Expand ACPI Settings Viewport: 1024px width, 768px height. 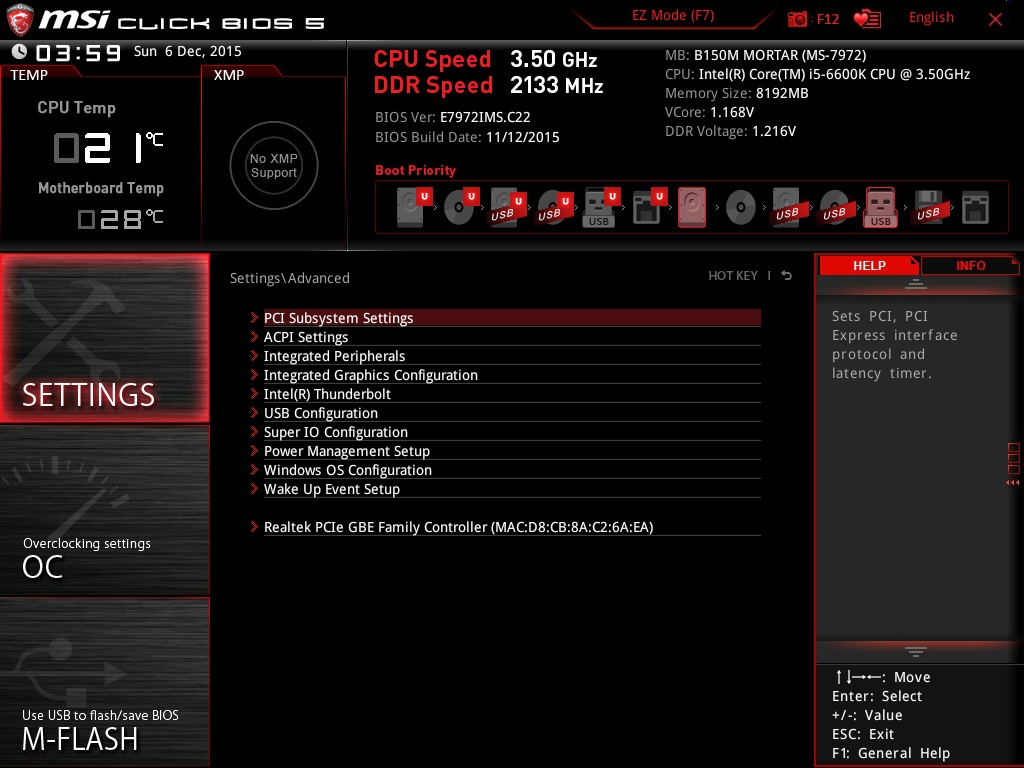306,337
